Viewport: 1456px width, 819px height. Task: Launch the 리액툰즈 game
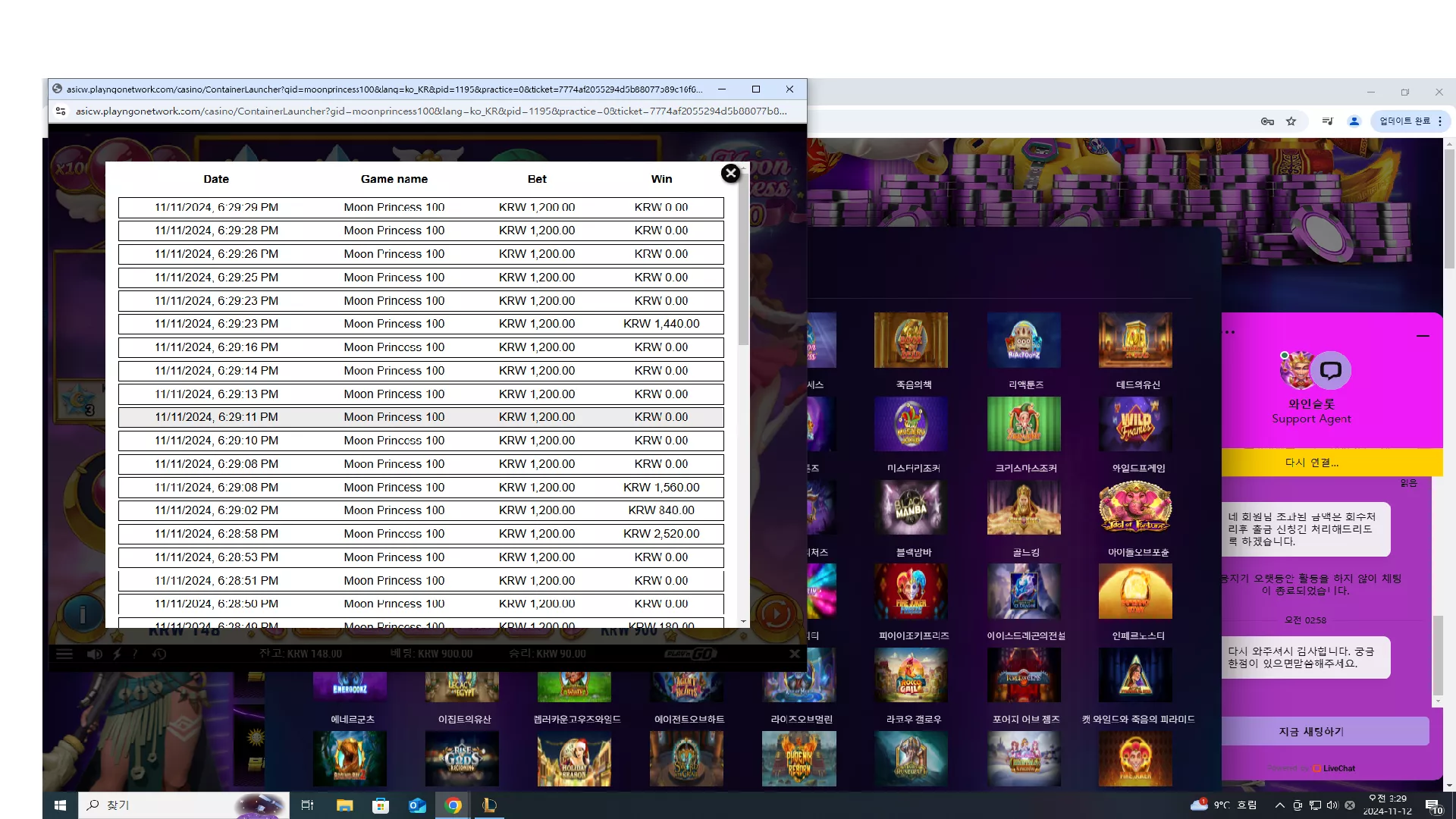(x=1024, y=340)
